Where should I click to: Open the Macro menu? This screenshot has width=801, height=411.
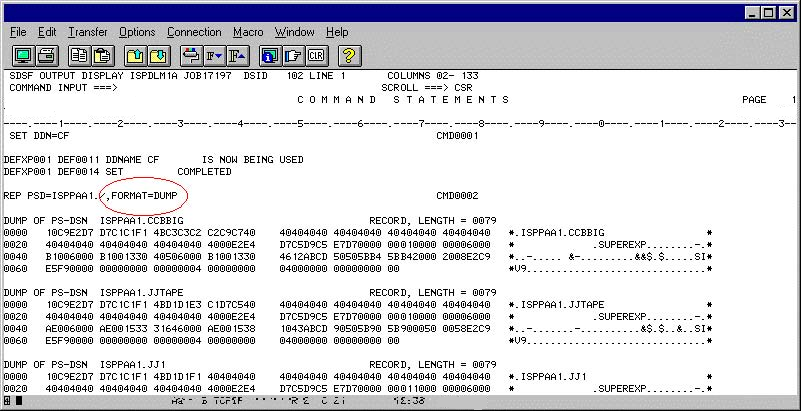[x=248, y=32]
